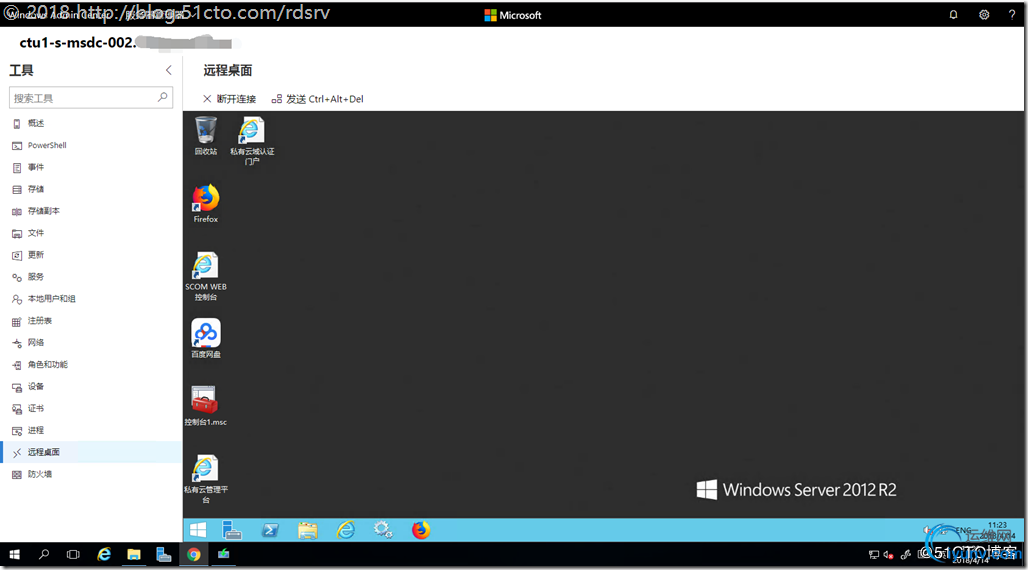Click 断开连接 disconnect button

pos(229,99)
